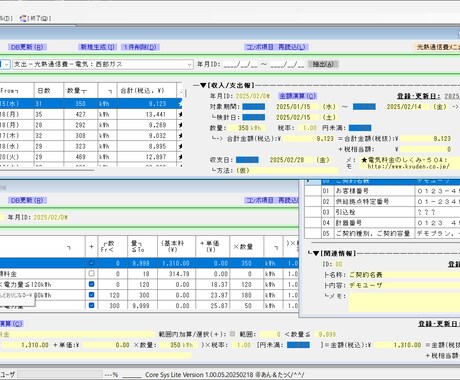This screenshot has height=380, width=460.
Task: Select the 01 お客様番号 row
Action: [x=382, y=191]
